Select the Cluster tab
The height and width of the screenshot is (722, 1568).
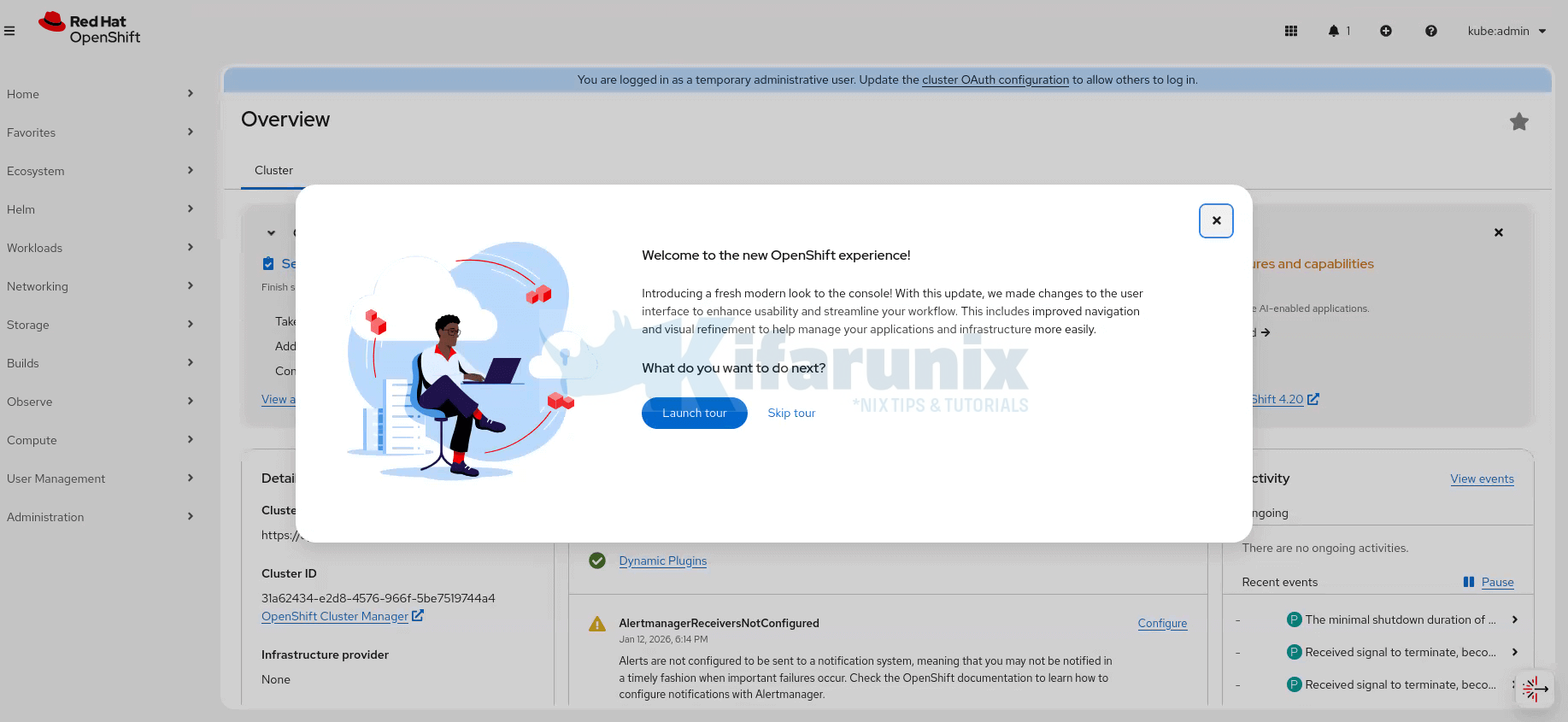click(x=273, y=170)
